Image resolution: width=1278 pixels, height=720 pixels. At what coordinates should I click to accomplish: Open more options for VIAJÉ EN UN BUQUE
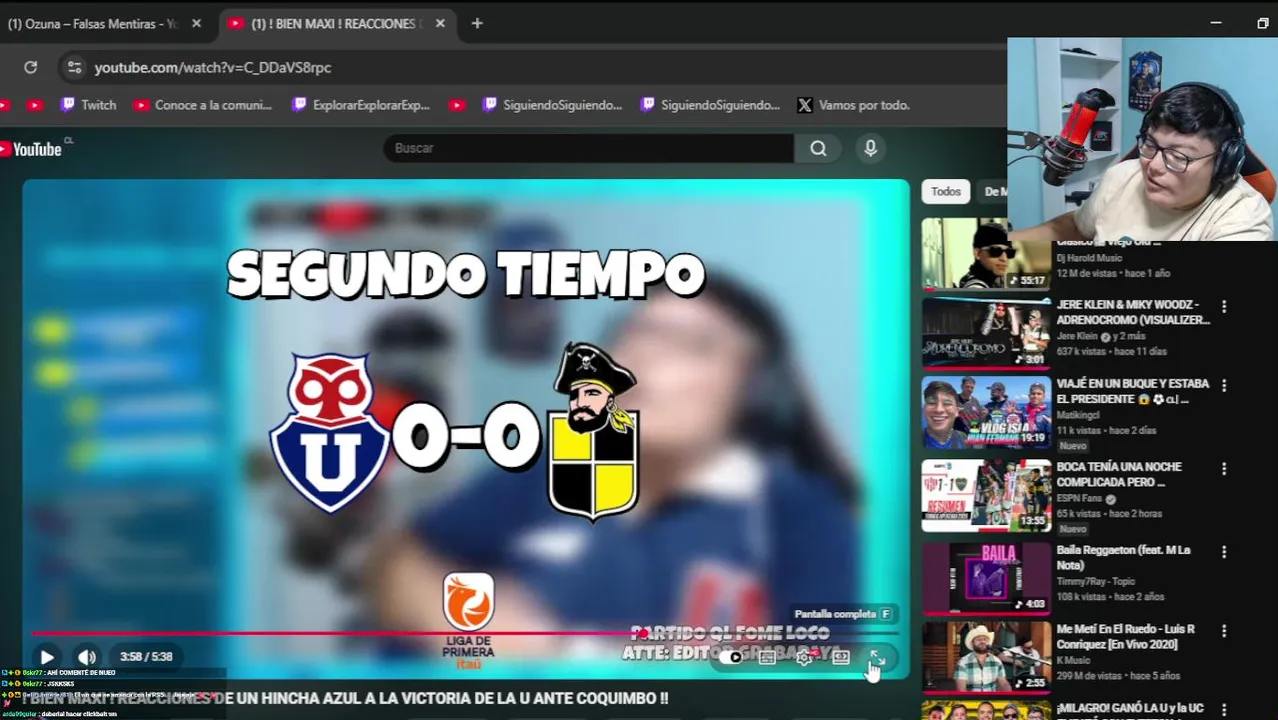point(1224,386)
